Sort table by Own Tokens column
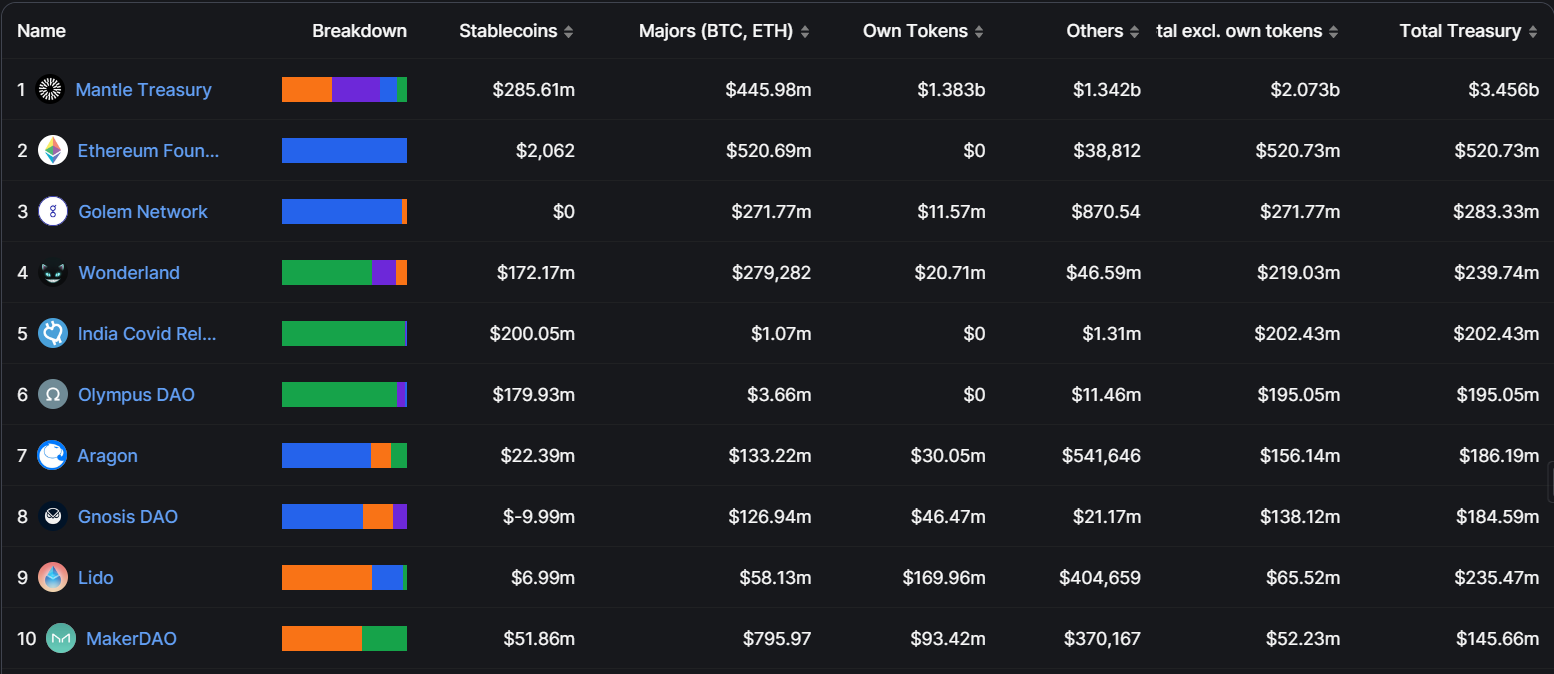Viewport: 1554px width, 674px height. click(x=979, y=32)
